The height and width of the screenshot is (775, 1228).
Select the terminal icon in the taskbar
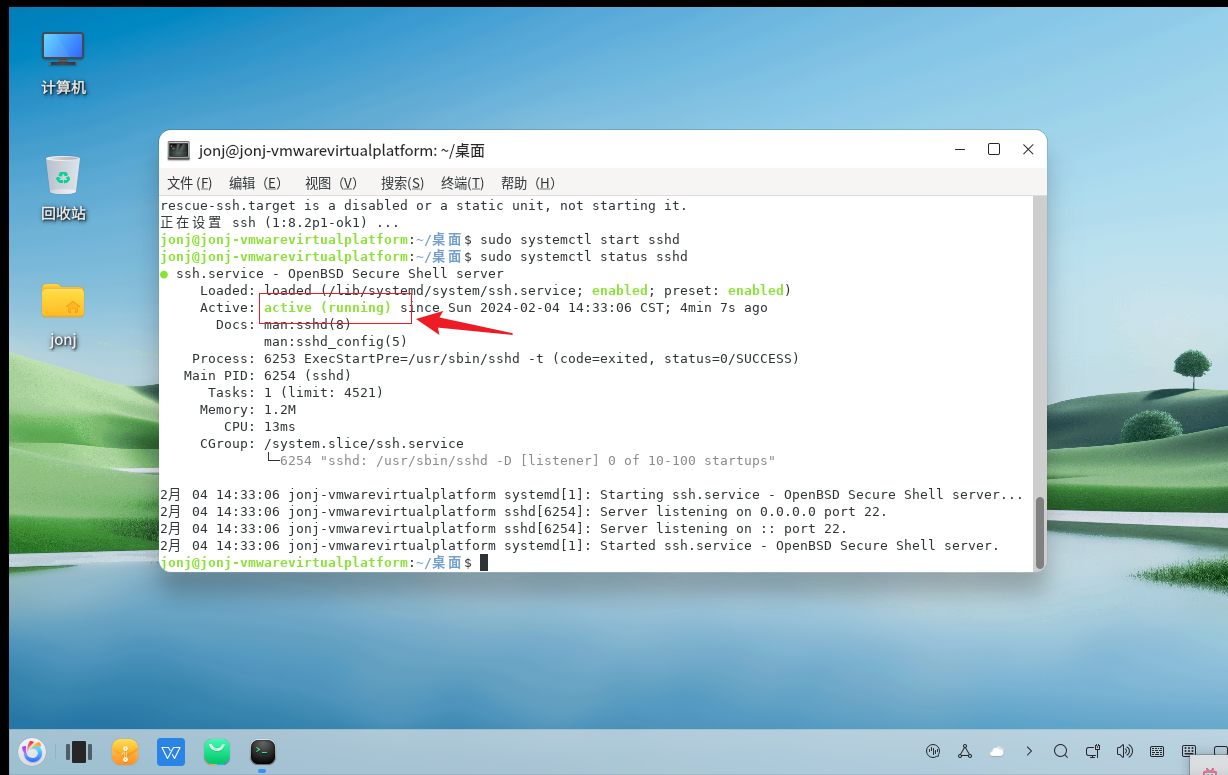262,751
